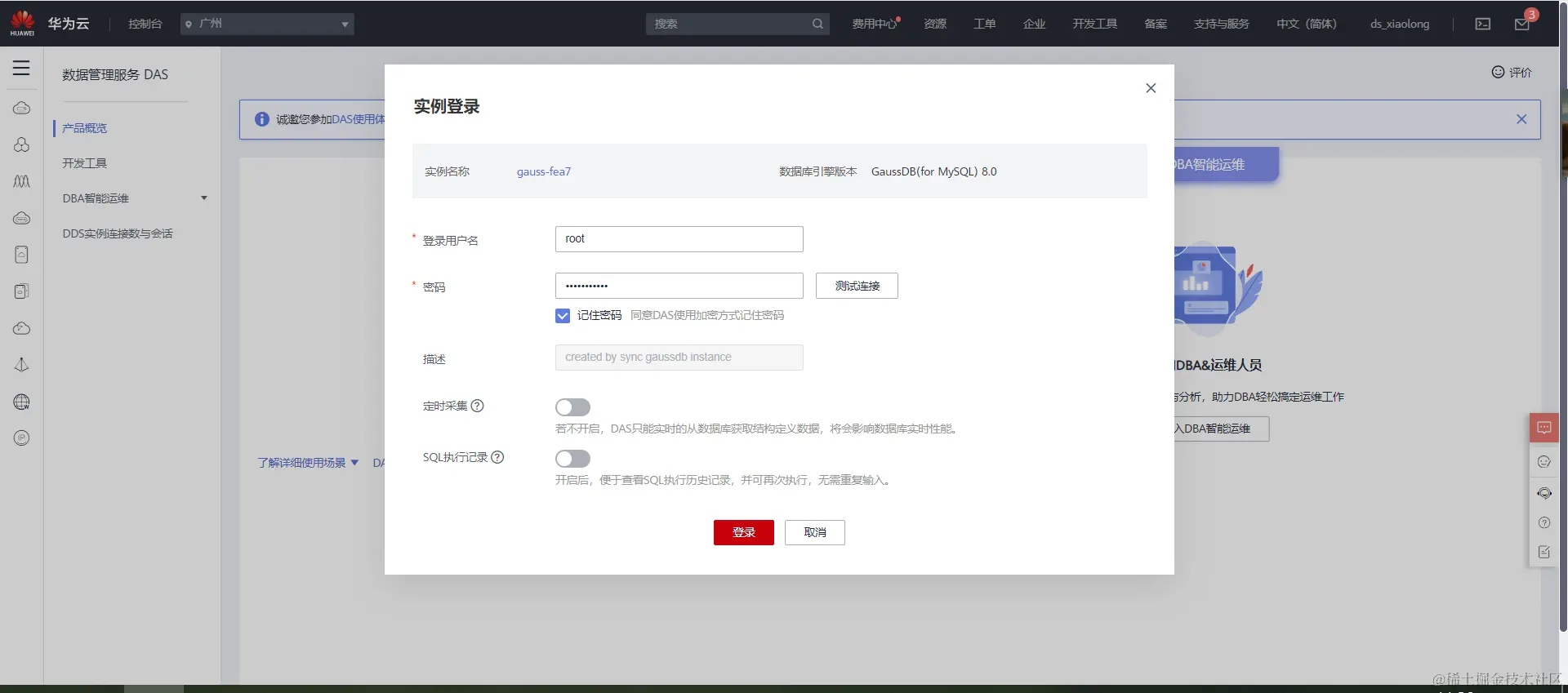The height and width of the screenshot is (693, 1568).
Task: Select DDS实例连接数与会话 in sidebar
Action: coord(118,233)
